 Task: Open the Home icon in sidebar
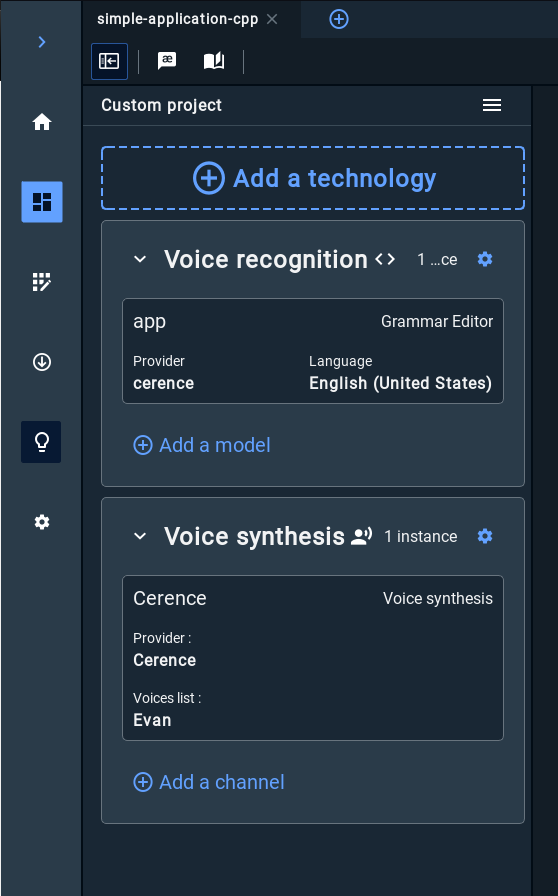pos(42,122)
